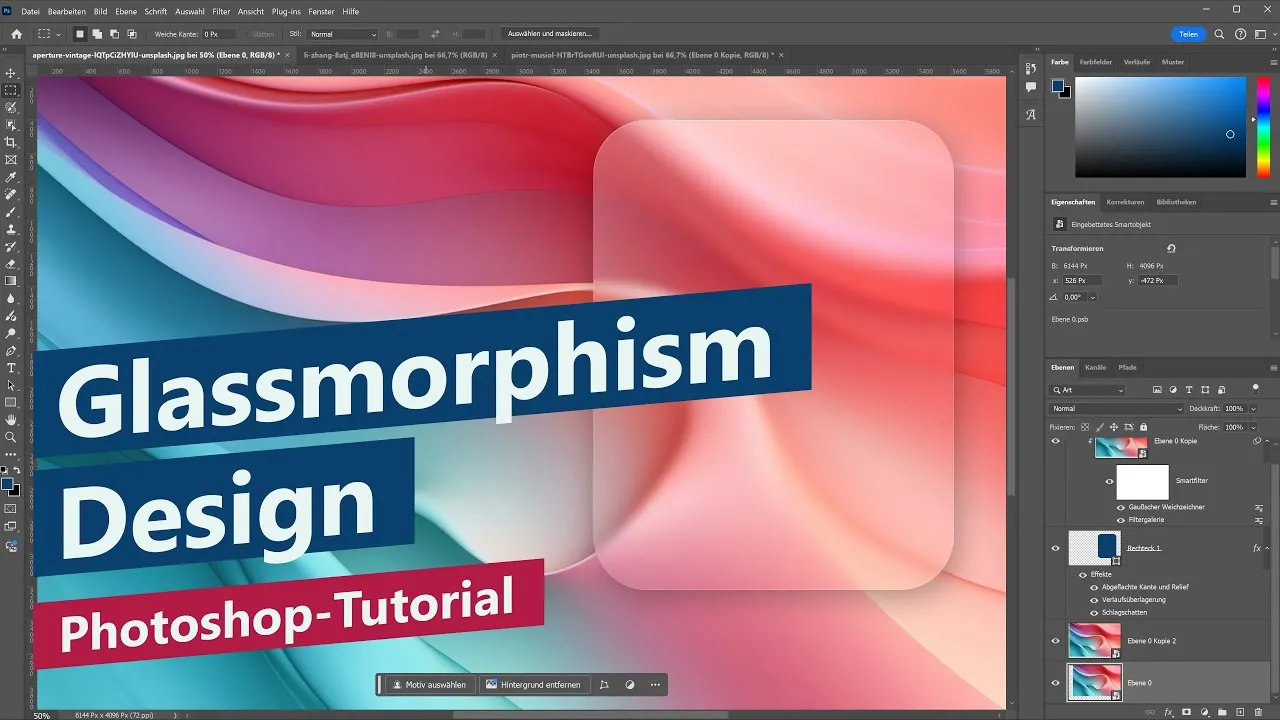The image size is (1280, 720).
Task: Click the foreground color swatch
Action: pos(8,483)
